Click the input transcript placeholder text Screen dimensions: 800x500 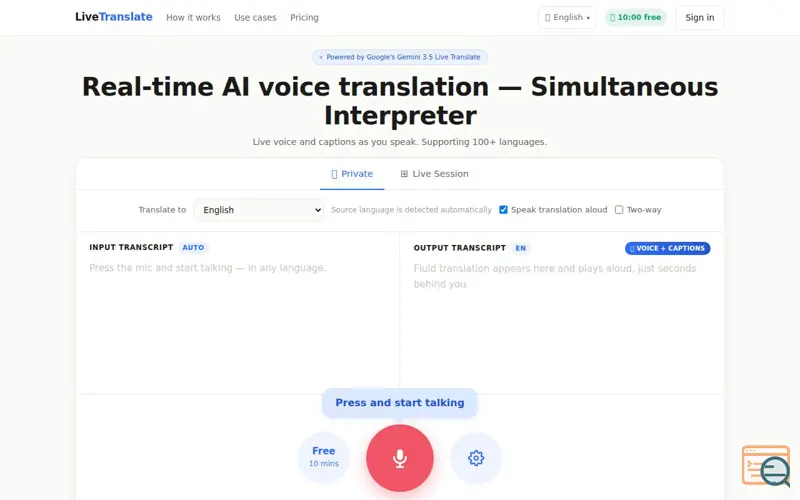[208, 268]
